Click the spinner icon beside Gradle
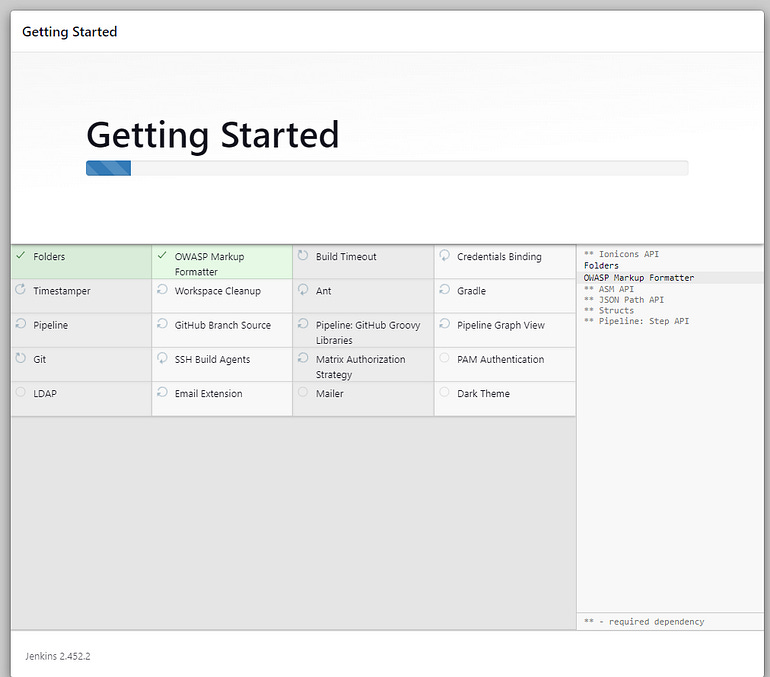 tap(444, 290)
